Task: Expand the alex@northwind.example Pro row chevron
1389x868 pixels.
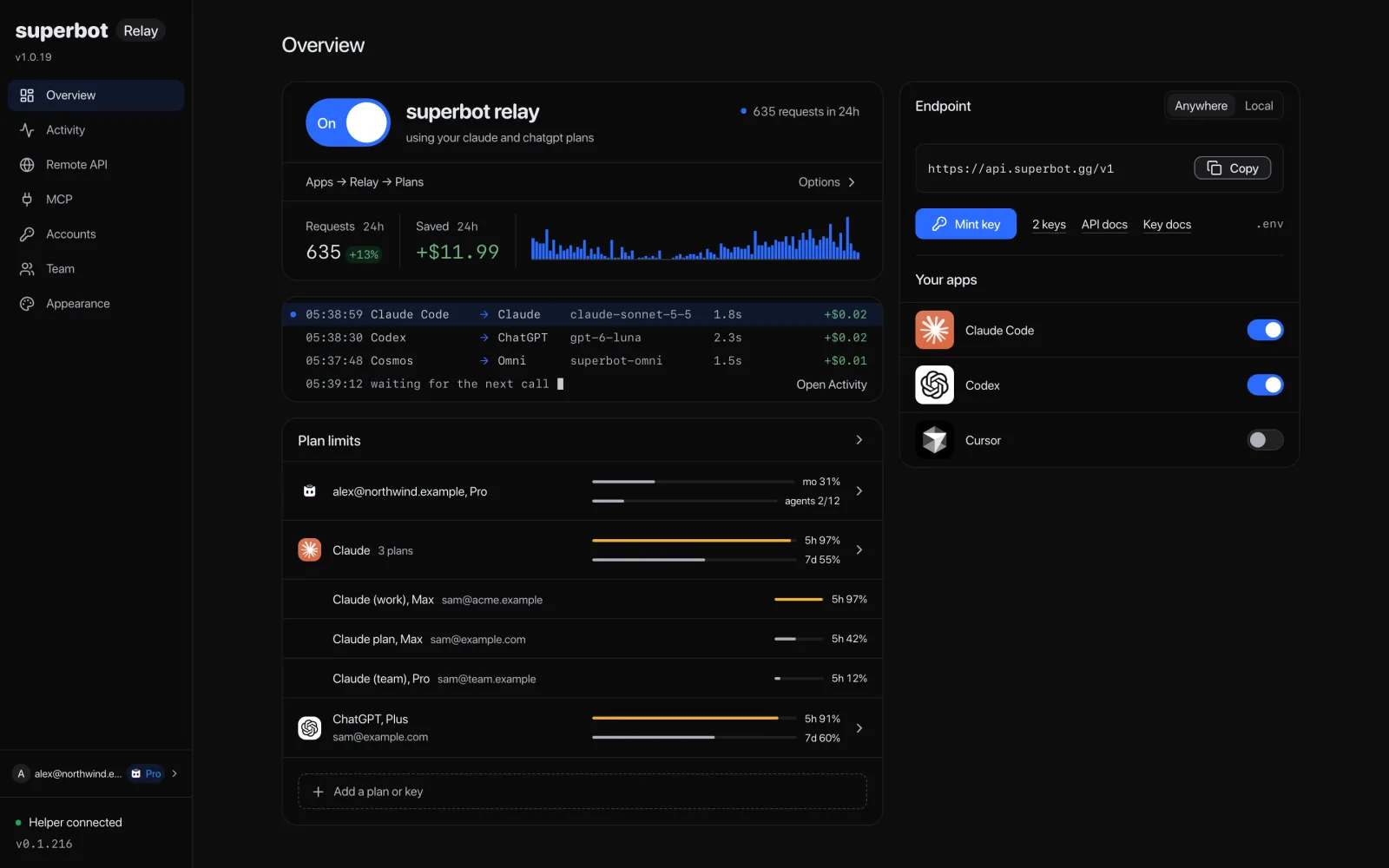Action: tap(859, 491)
